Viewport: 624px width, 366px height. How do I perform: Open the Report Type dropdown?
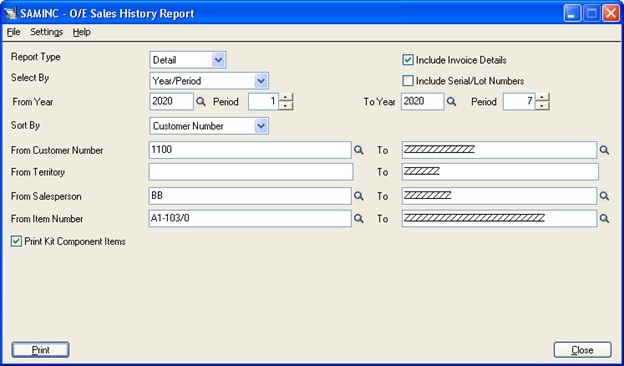(218, 60)
